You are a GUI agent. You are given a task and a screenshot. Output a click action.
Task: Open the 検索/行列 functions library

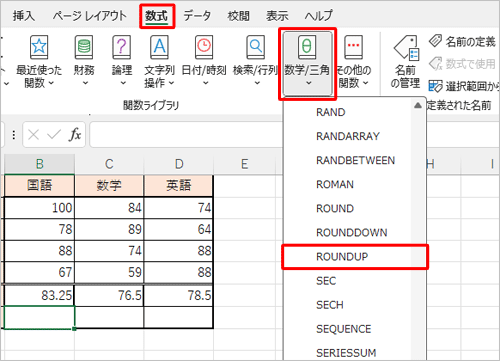(255, 60)
